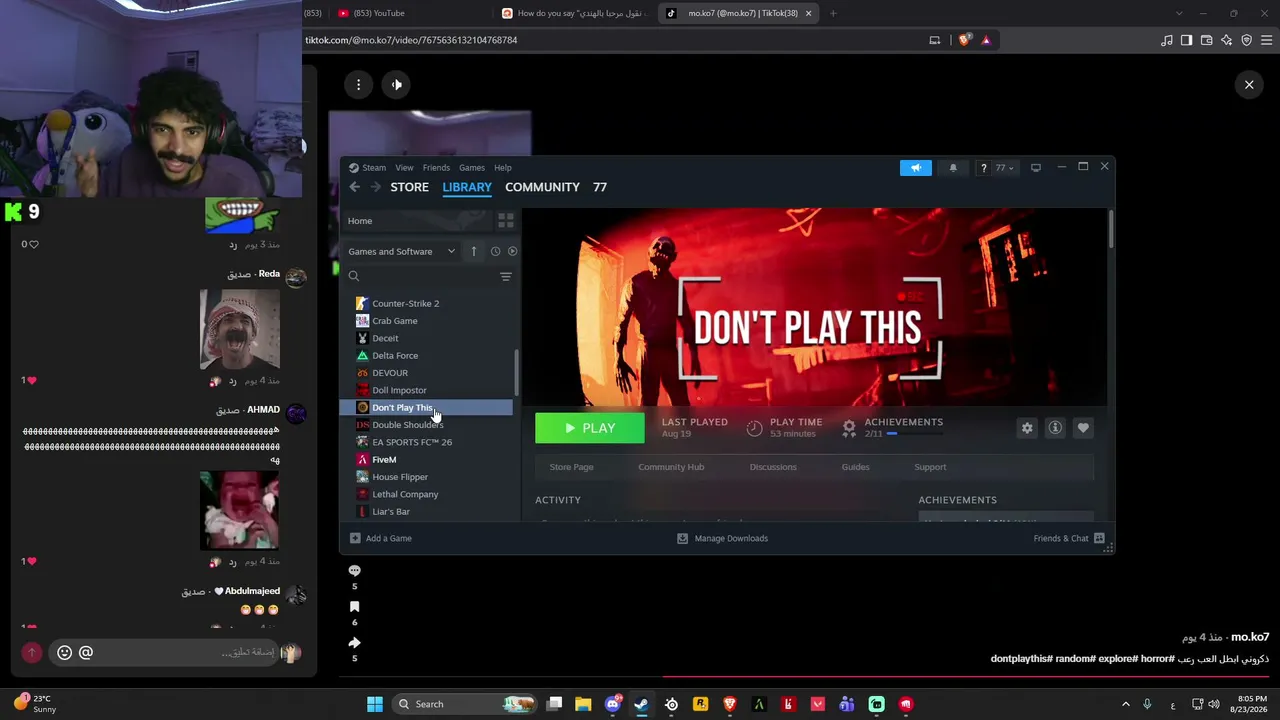Screen dimensions: 1280x720
Task: Click the green PLAY button
Action: [590, 428]
